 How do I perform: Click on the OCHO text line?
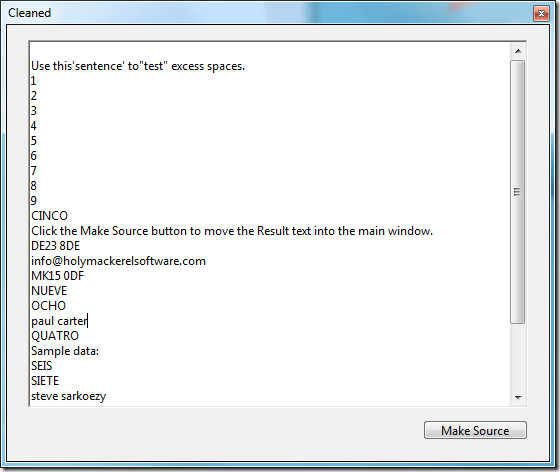[49, 306]
